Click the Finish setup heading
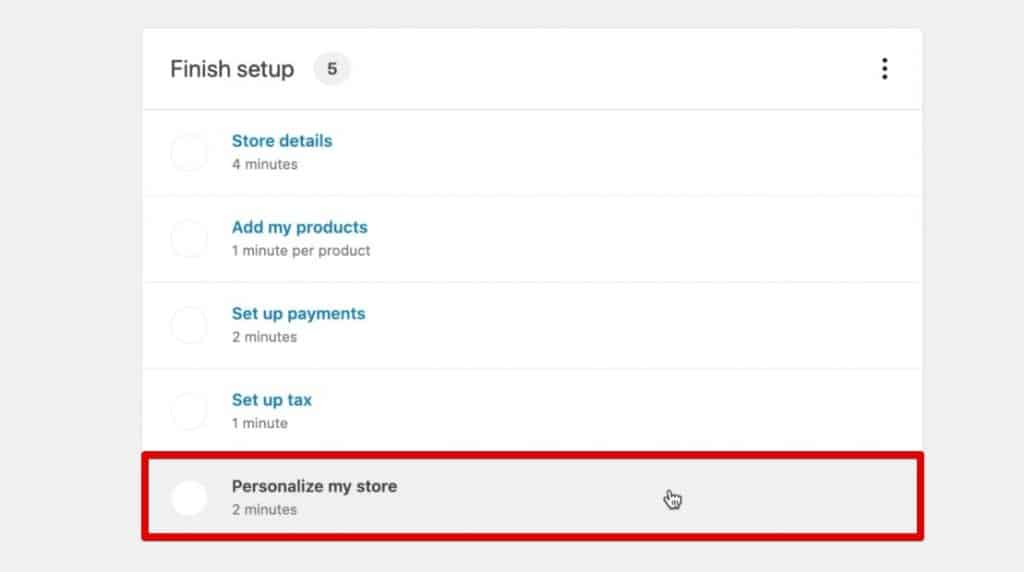Viewport: 1024px width, 572px height. (232, 69)
